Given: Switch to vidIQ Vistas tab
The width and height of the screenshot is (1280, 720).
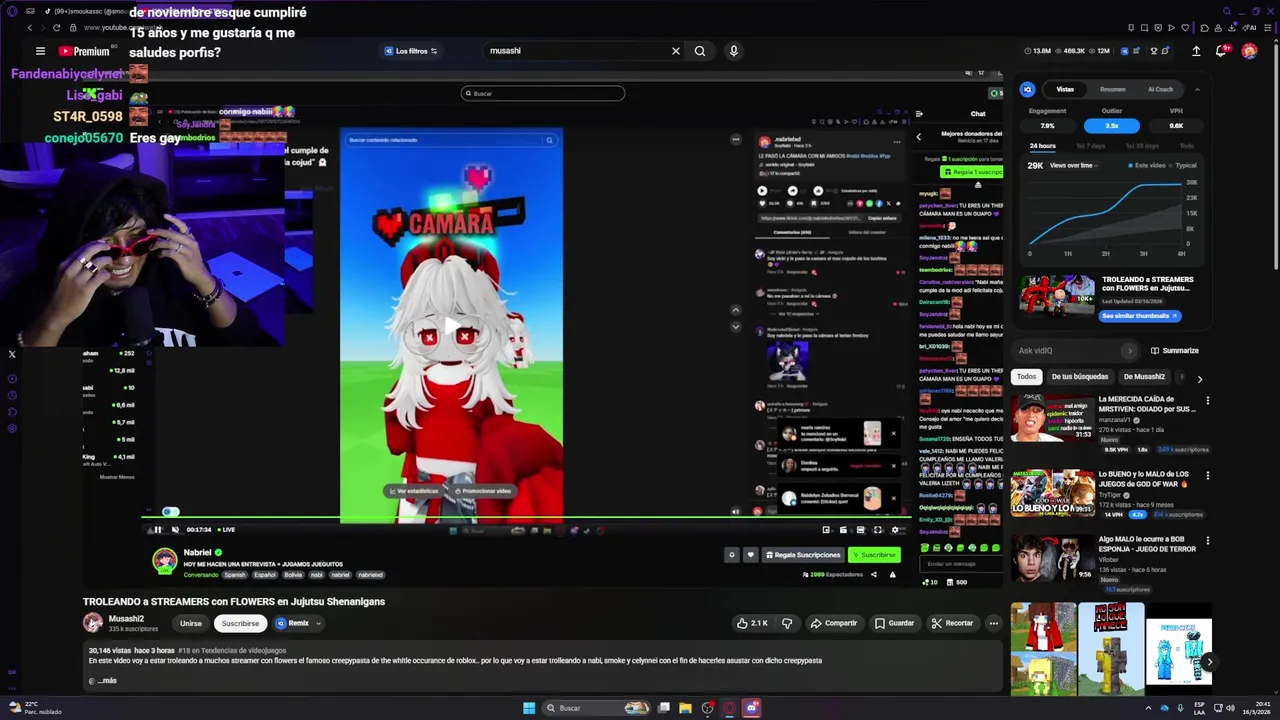Looking at the screenshot, I should pyautogui.click(x=1065, y=89).
